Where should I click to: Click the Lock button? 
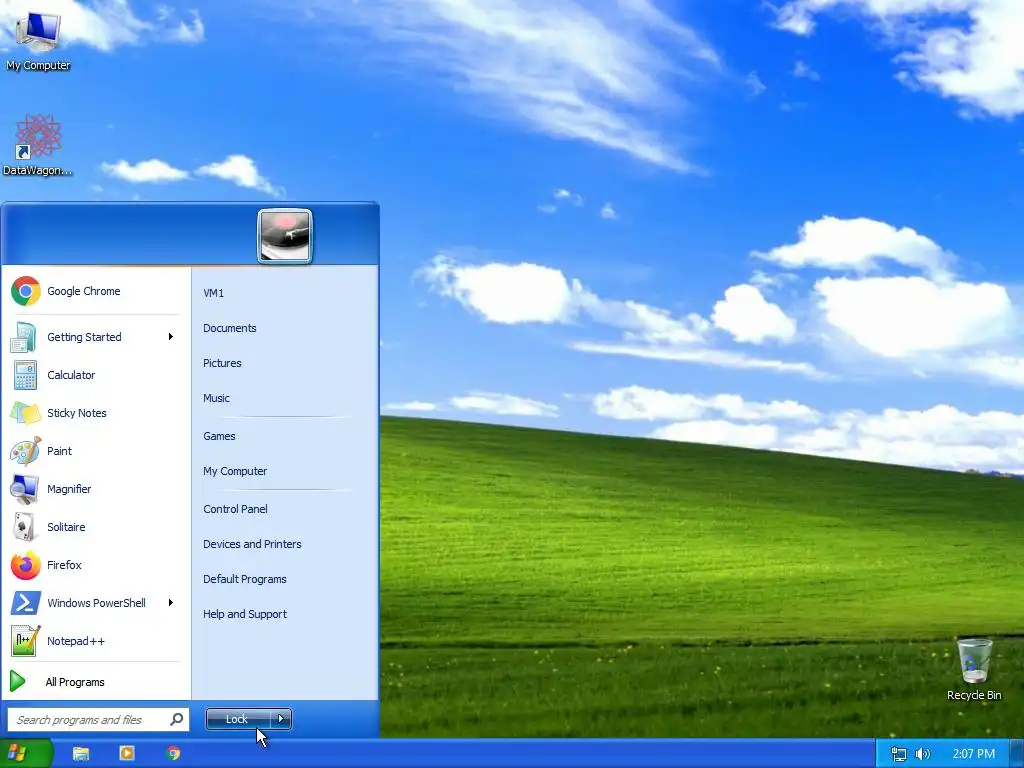click(x=238, y=719)
